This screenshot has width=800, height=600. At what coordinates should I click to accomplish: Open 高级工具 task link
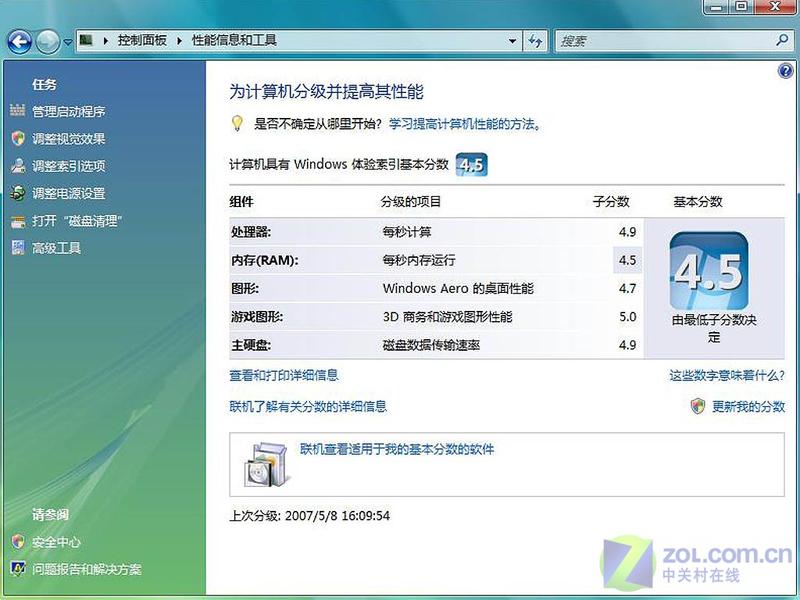(x=57, y=248)
